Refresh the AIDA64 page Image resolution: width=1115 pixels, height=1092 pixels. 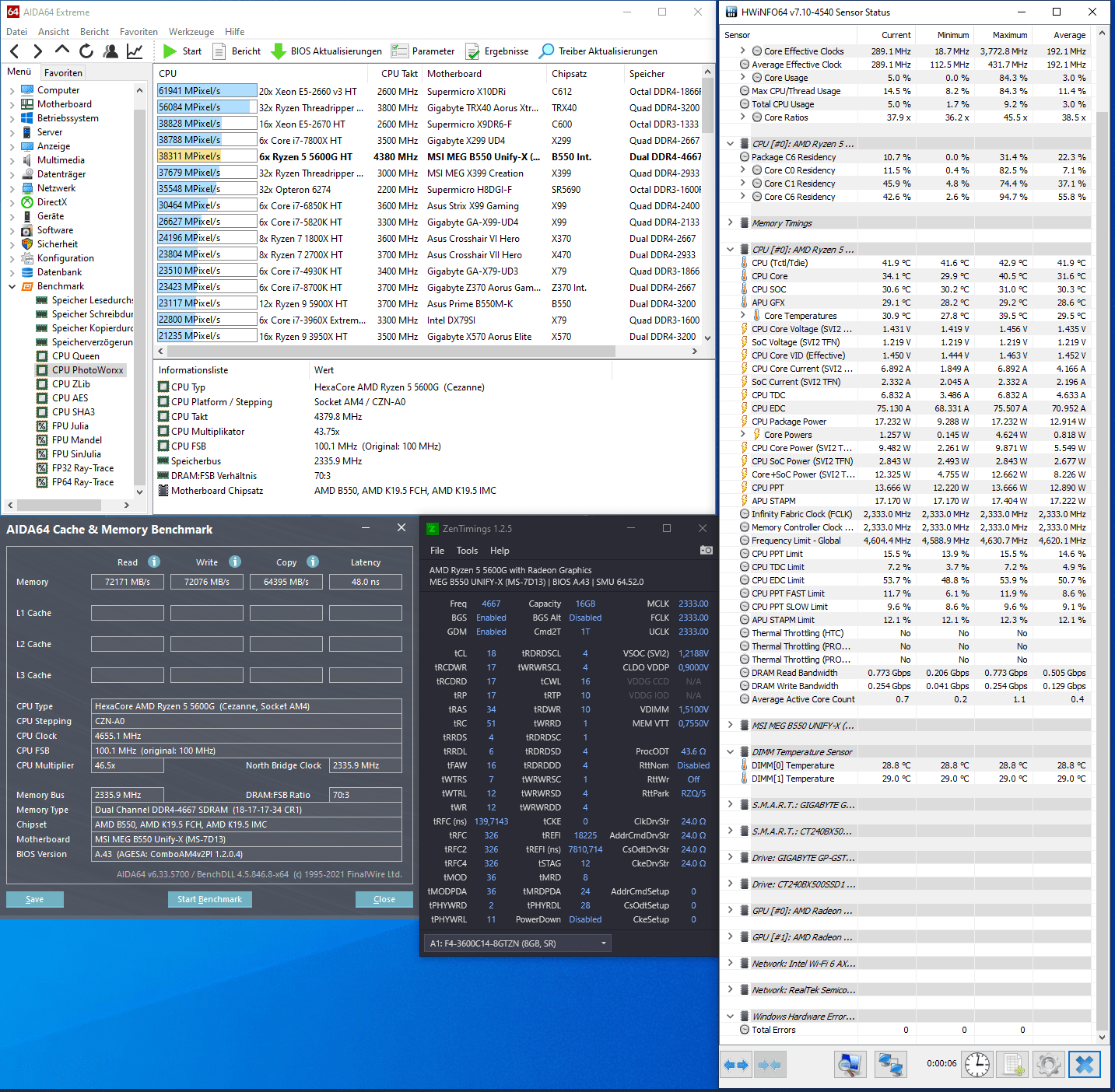click(x=86, y=51)
